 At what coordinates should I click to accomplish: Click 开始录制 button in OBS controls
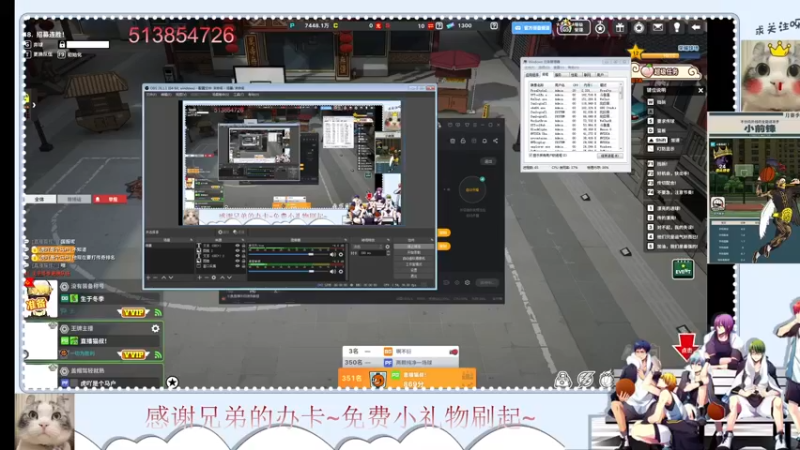click(x=414, y=253)
